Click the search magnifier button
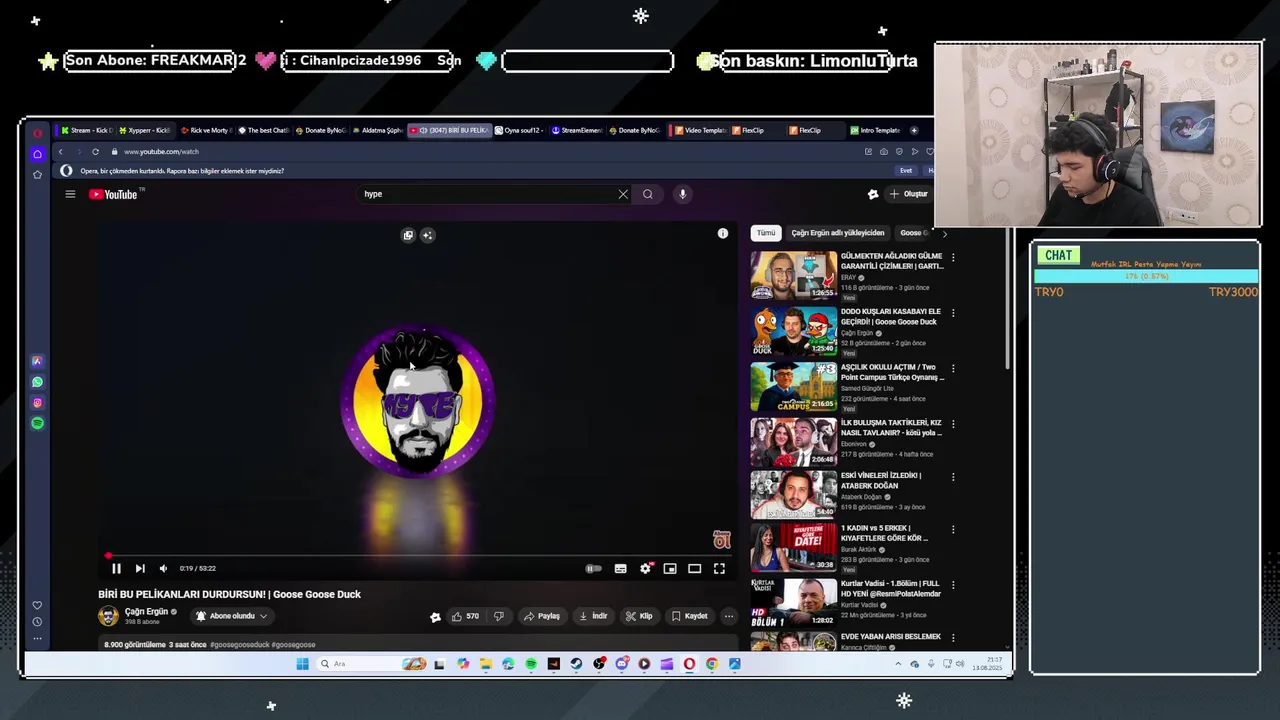Image resolution: width=1280 pixels, height=720 pixels. point(648,194)
